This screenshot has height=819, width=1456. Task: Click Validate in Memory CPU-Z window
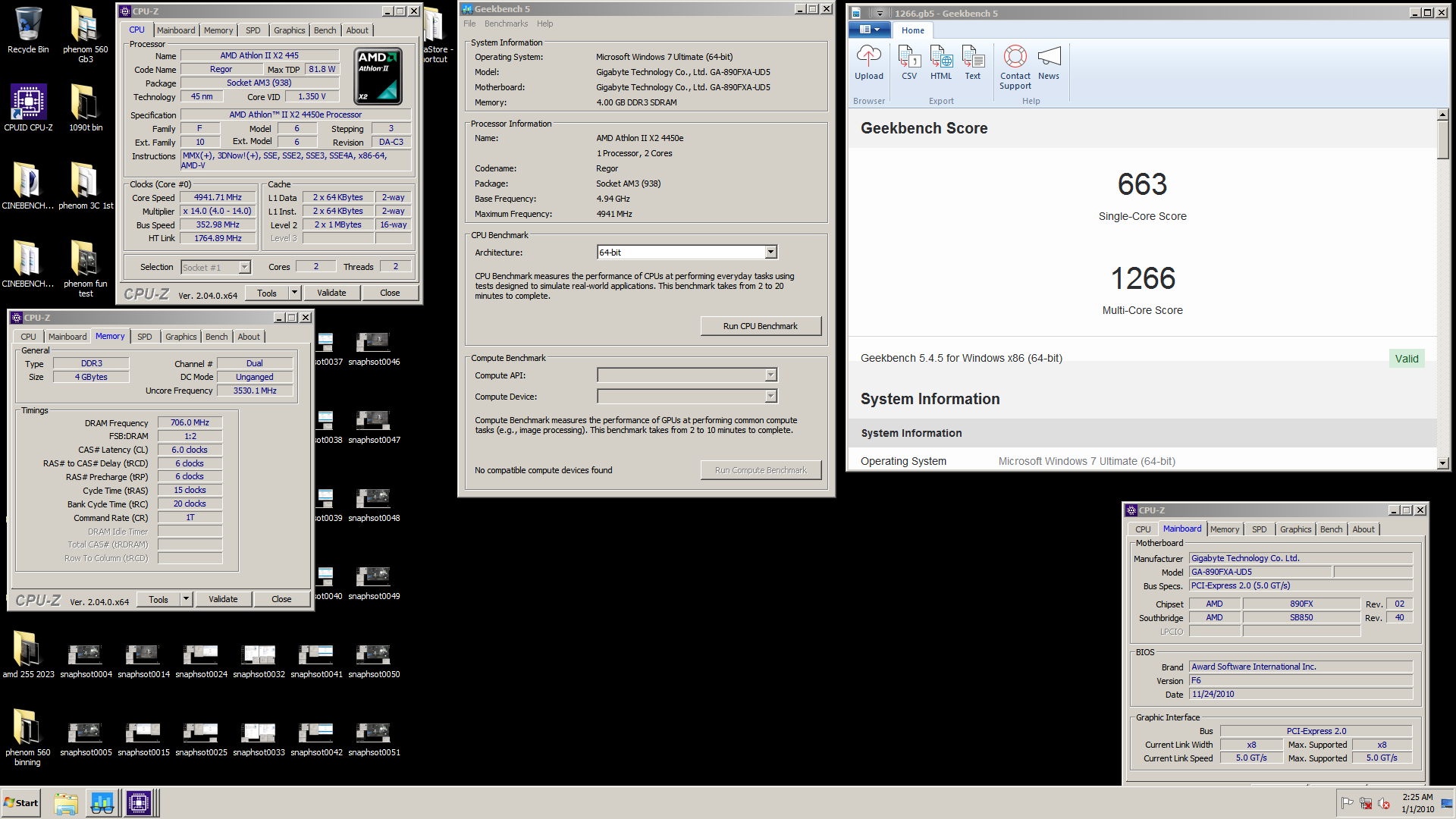coord(223,599)
